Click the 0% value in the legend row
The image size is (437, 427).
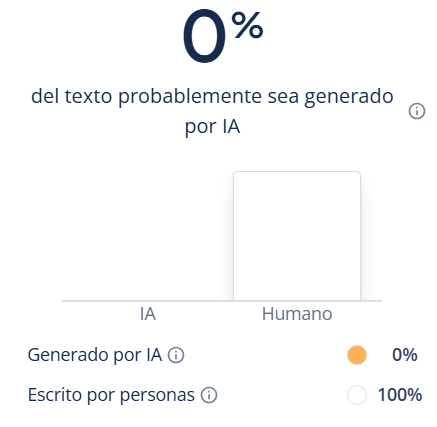pos(405,355)
